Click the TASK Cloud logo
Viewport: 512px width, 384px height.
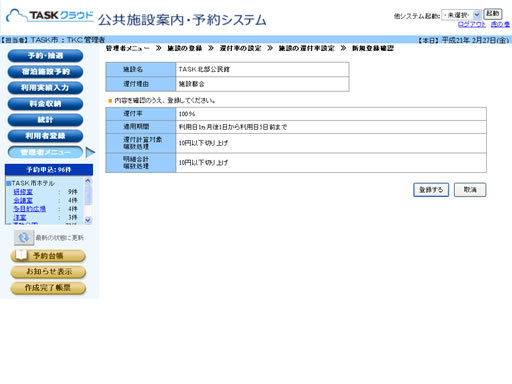(x=50, y=16)
